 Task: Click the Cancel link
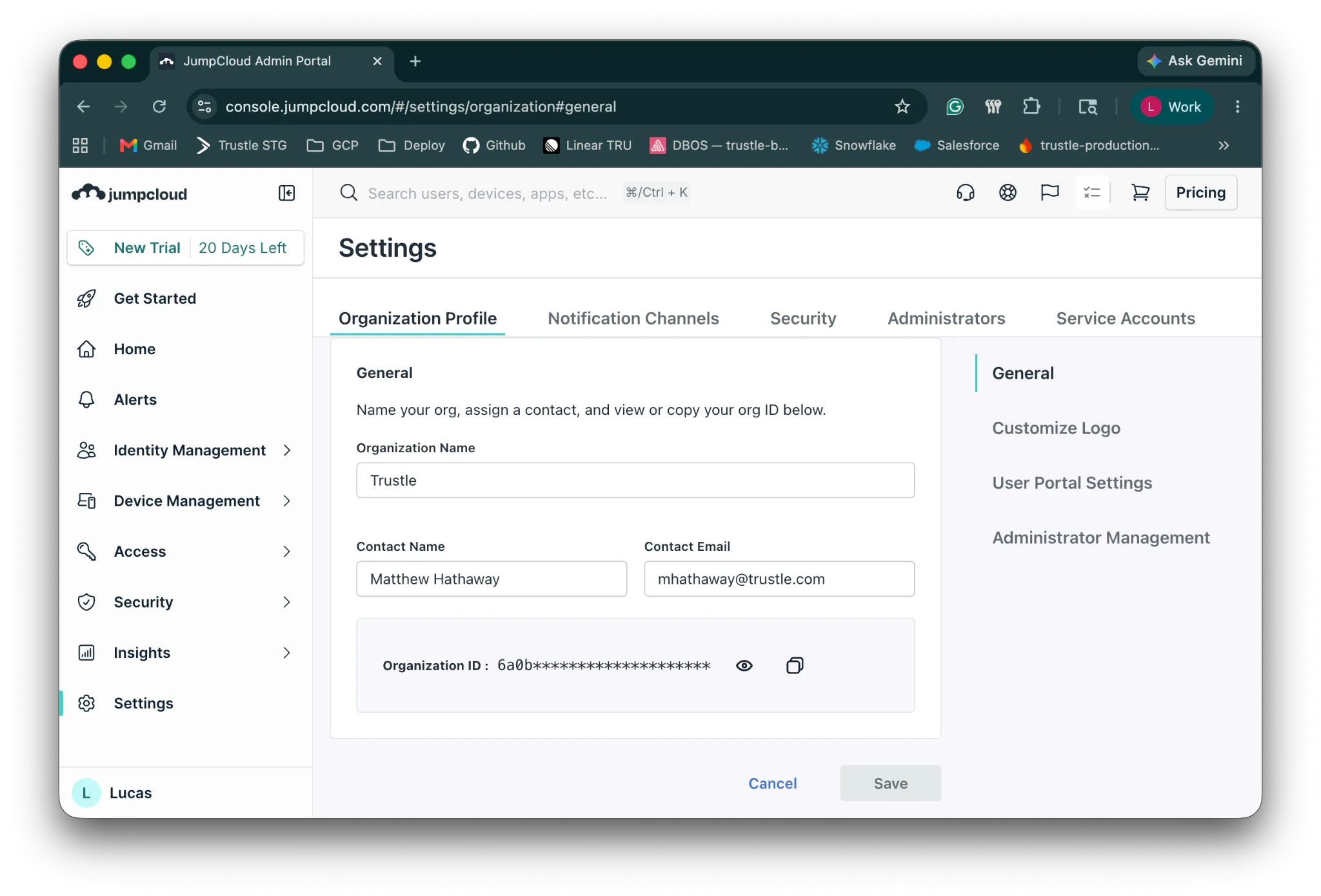pos(772,783)
